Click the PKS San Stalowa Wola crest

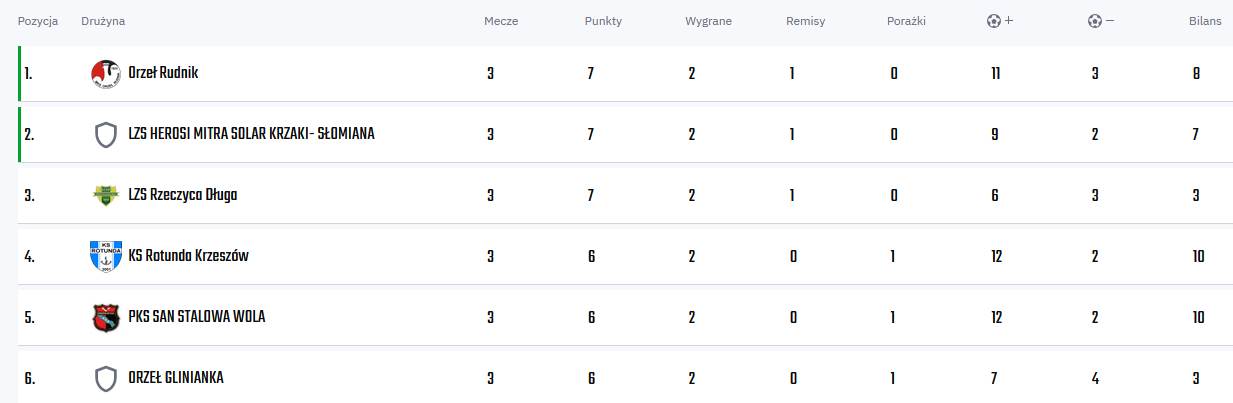pyautogui.click(x=105, y=318)
